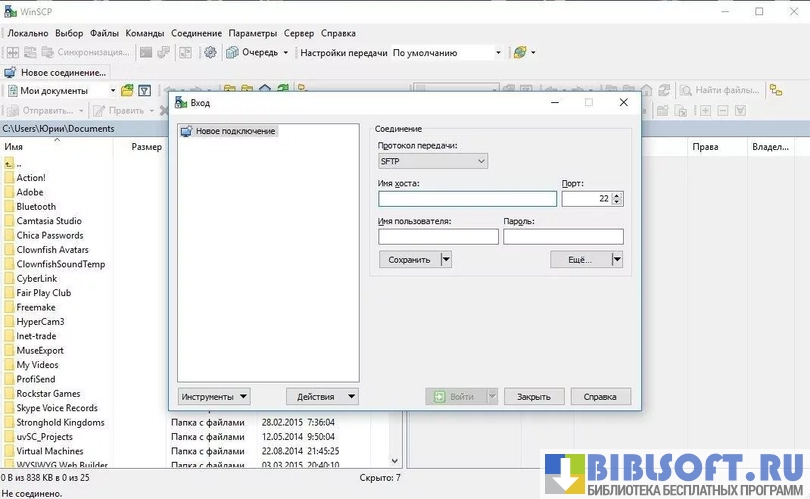Increase port number with the up stepper arrow
This screenshot has width=810, height=499.
(x=616, y=195)
